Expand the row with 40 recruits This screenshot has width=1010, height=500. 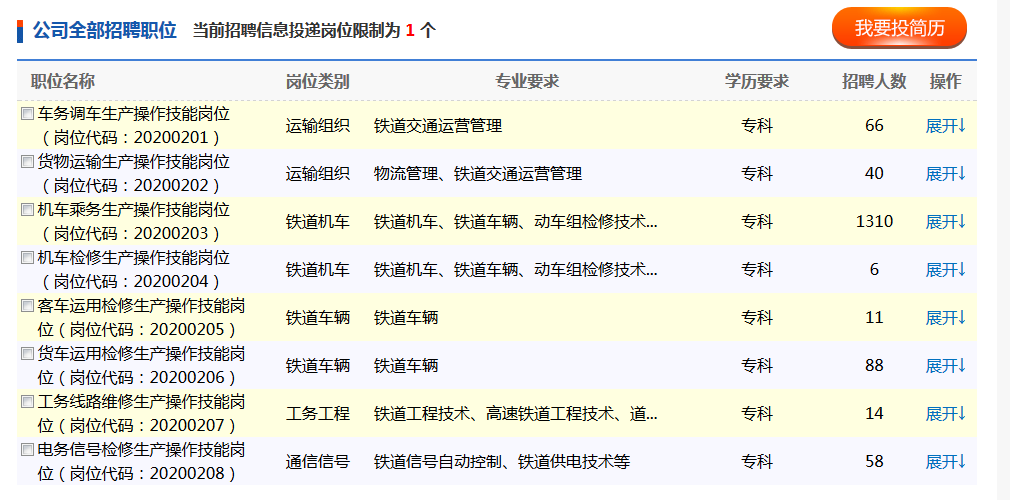pos(945,174)
